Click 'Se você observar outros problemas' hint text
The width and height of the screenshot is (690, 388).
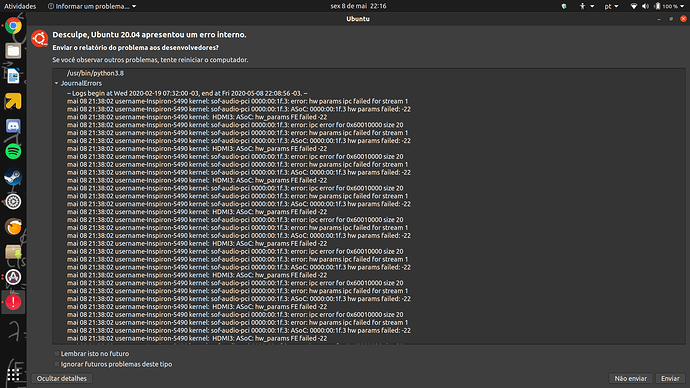coord(150,60)
